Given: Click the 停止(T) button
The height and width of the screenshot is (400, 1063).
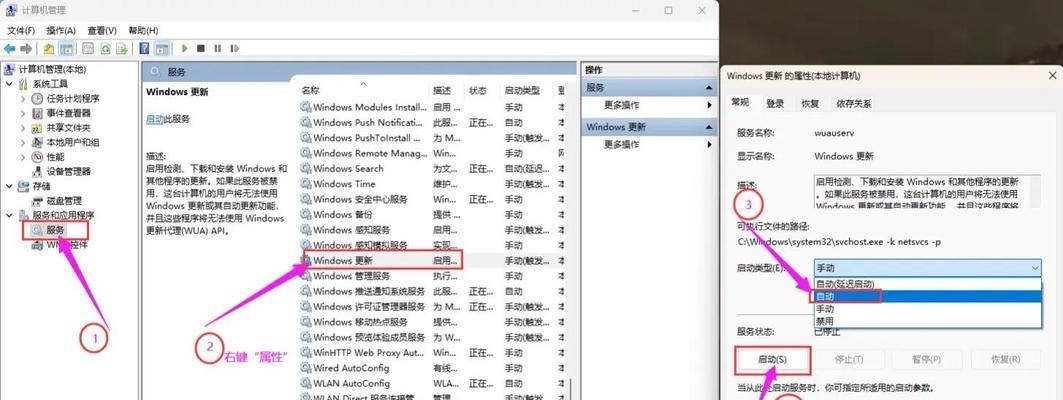Looking at the screenshot, I should tap(848, 359).
